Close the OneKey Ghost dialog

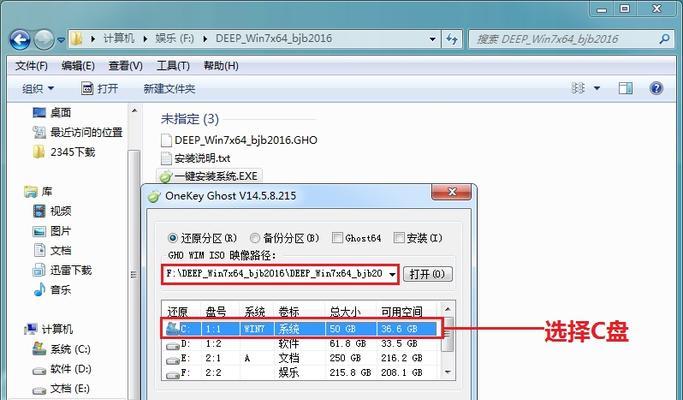coord(451,192)
